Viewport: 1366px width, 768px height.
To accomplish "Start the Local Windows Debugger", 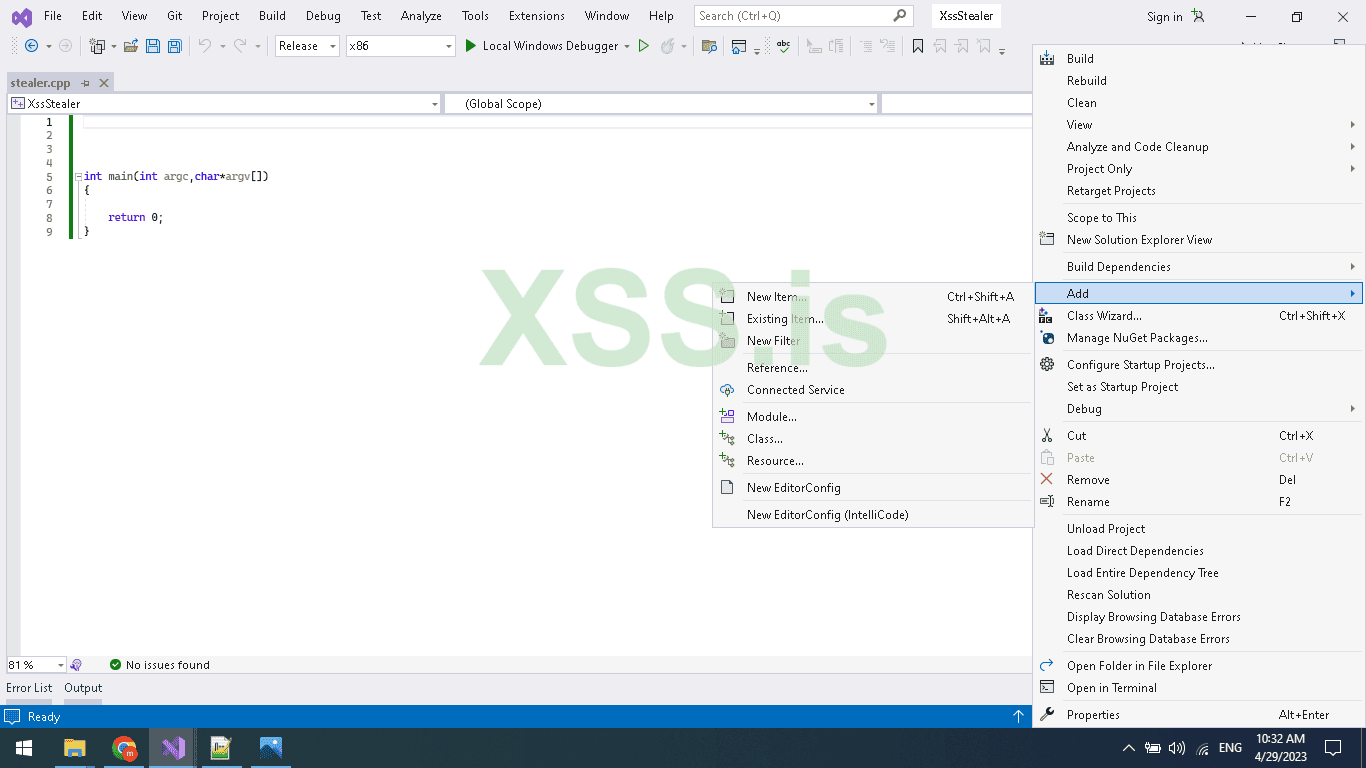I will (541, 46).
